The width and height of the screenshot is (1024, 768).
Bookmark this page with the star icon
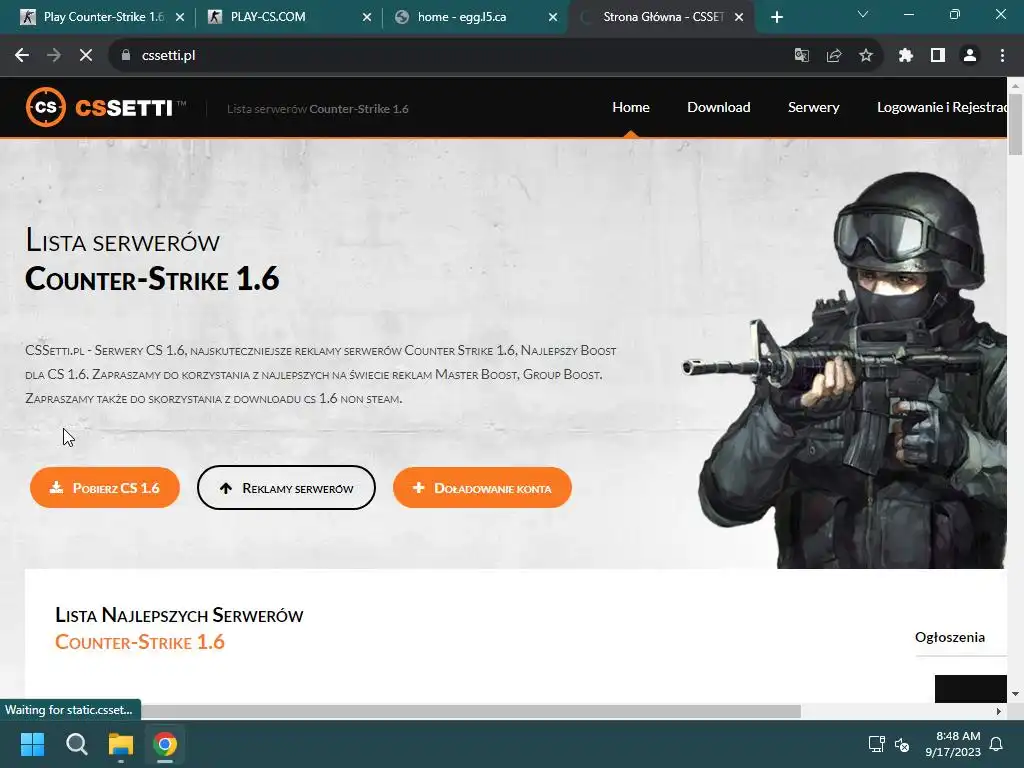866,56
